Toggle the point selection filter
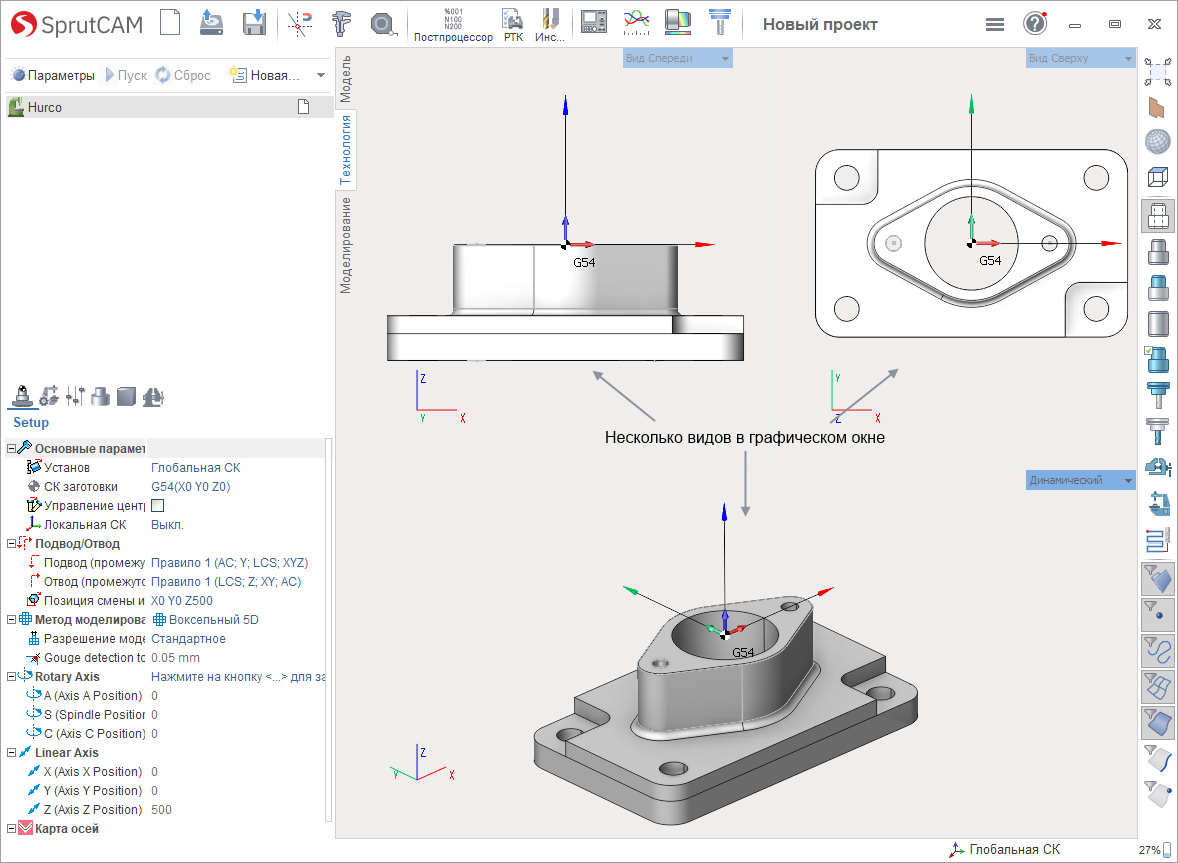 [x=1158, y=614]
